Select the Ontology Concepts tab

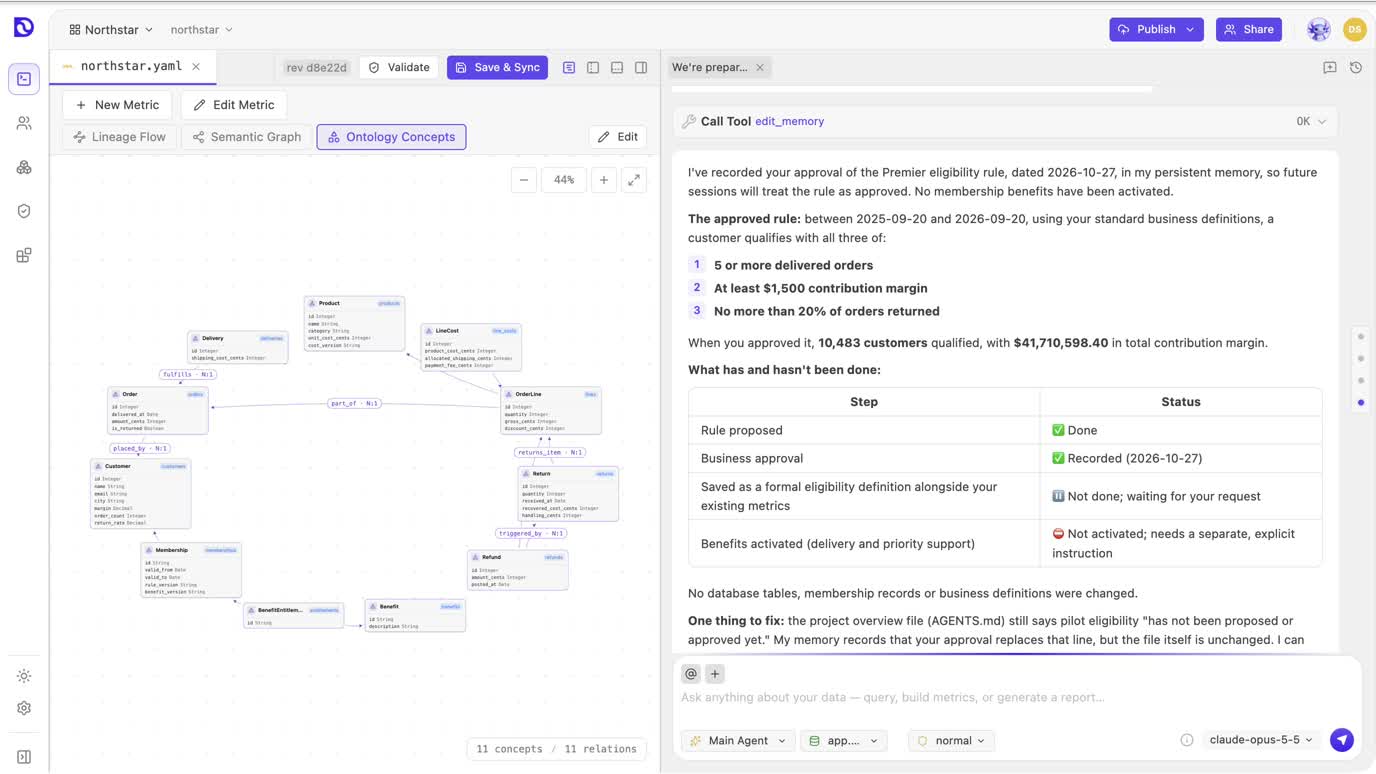pos(391,137)
